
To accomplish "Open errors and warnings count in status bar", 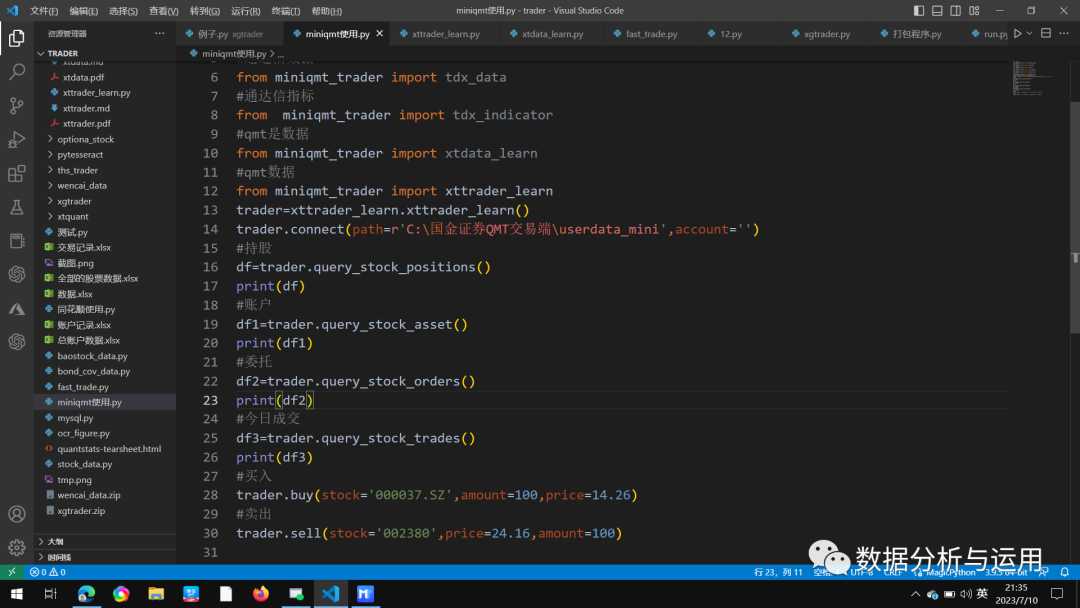I will tap(48, 572).
